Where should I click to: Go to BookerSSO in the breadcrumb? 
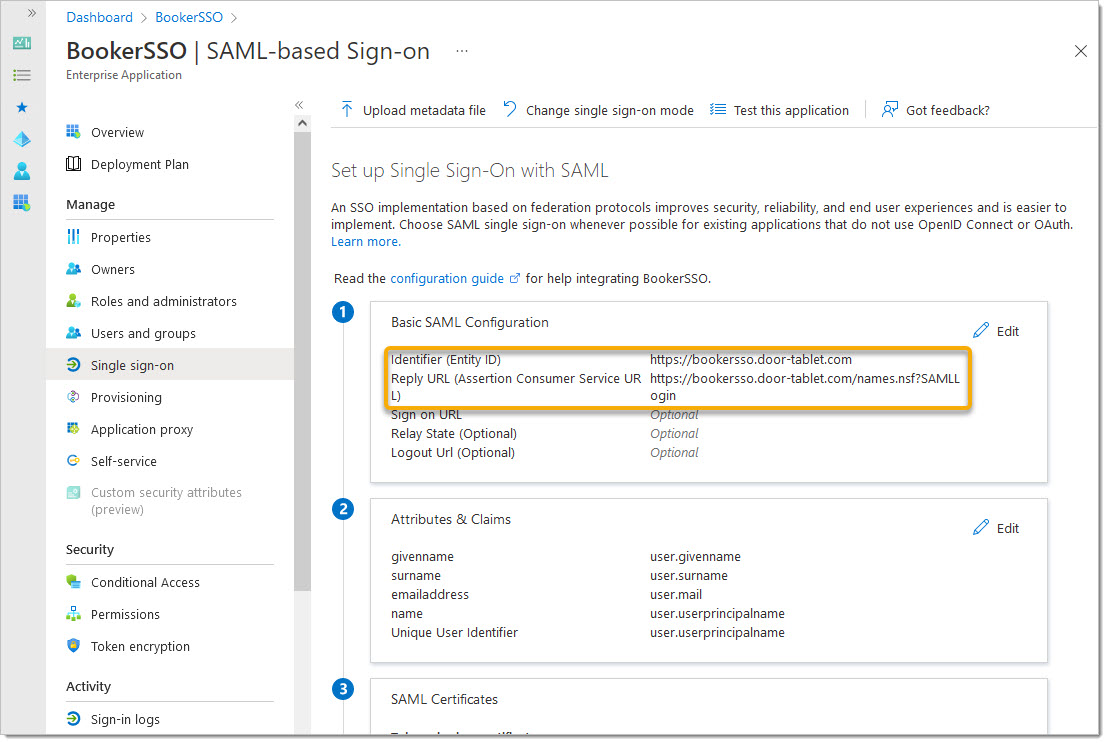189,17
